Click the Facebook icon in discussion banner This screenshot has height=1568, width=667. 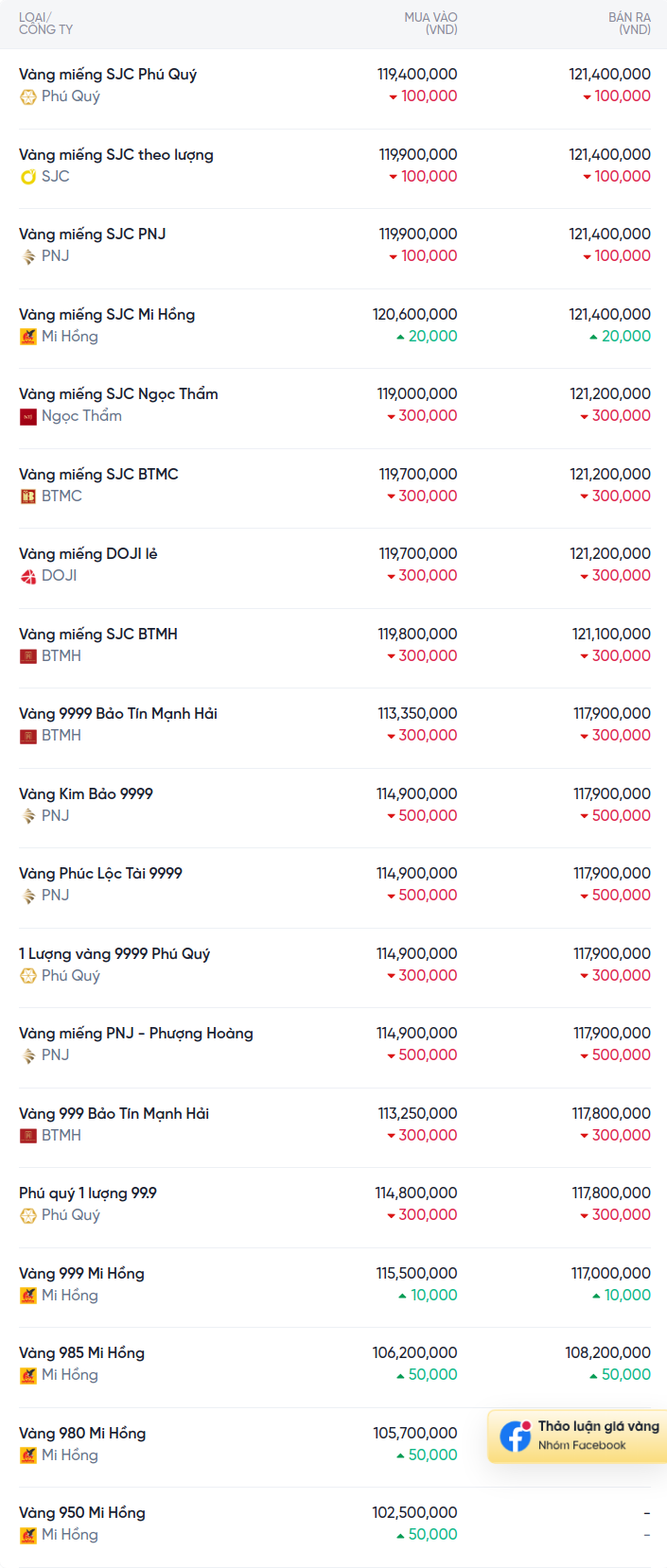coord(516,1436)
